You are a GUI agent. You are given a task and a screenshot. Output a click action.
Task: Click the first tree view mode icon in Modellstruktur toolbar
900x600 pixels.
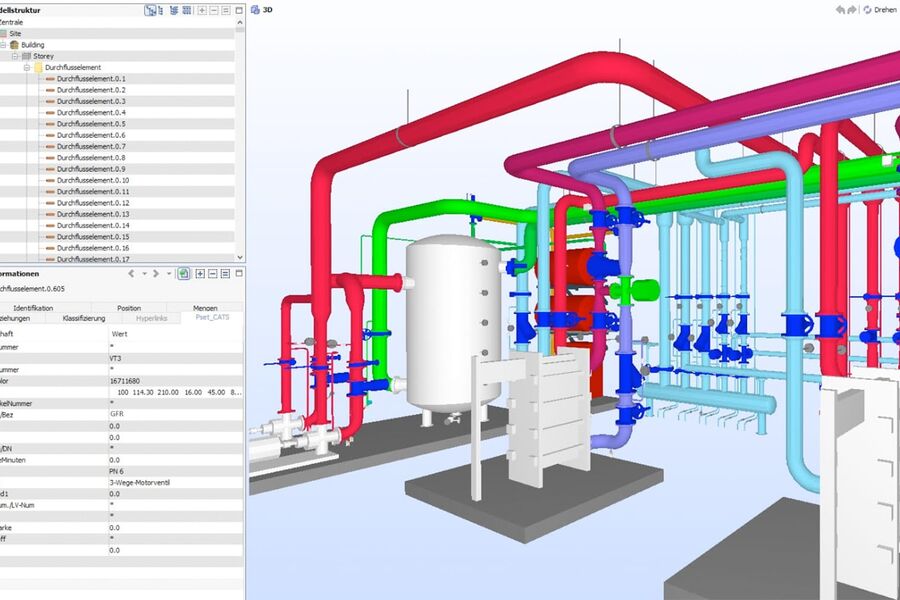151,10
